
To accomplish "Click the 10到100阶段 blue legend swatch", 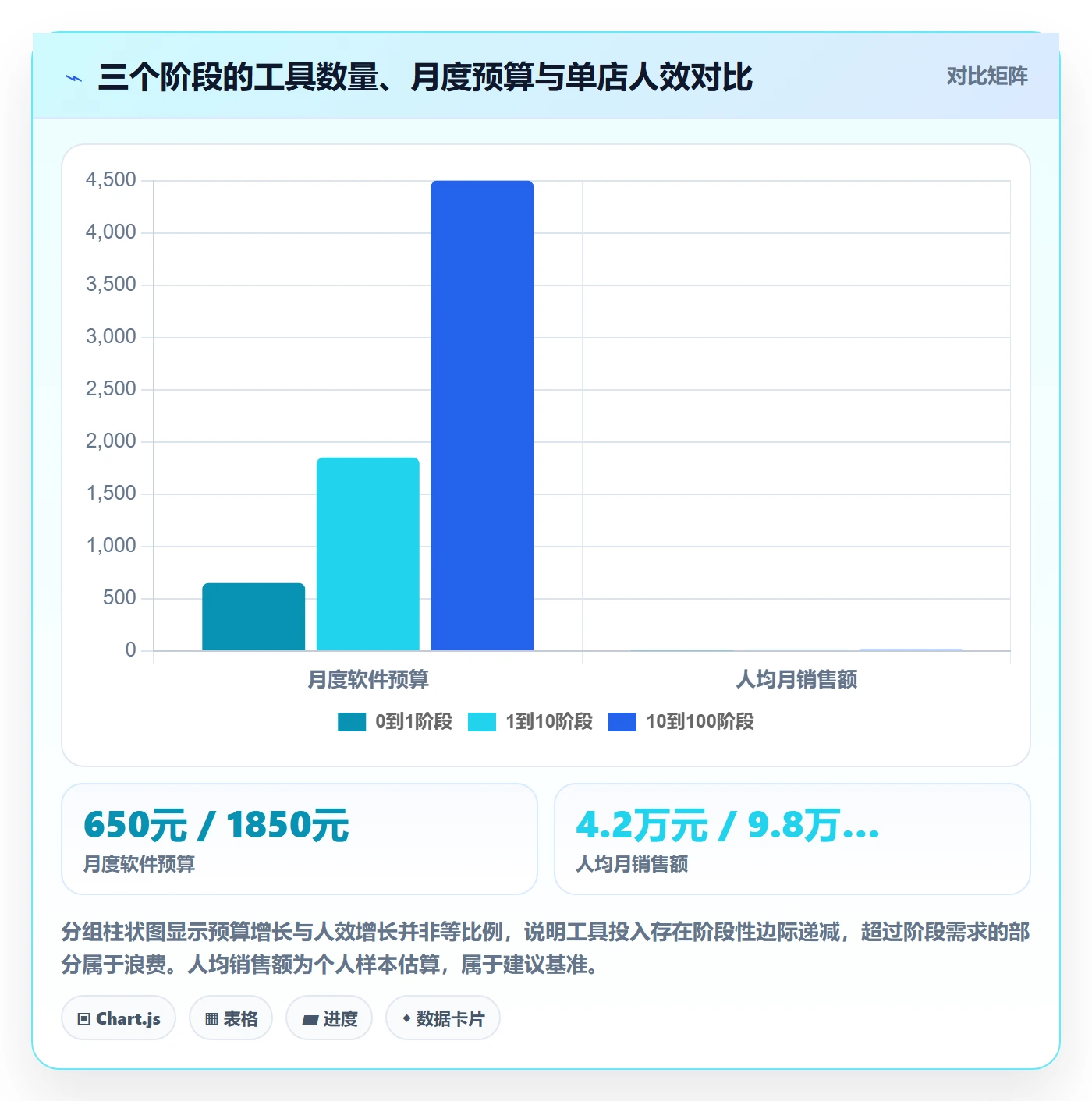I will pos(622,722).
